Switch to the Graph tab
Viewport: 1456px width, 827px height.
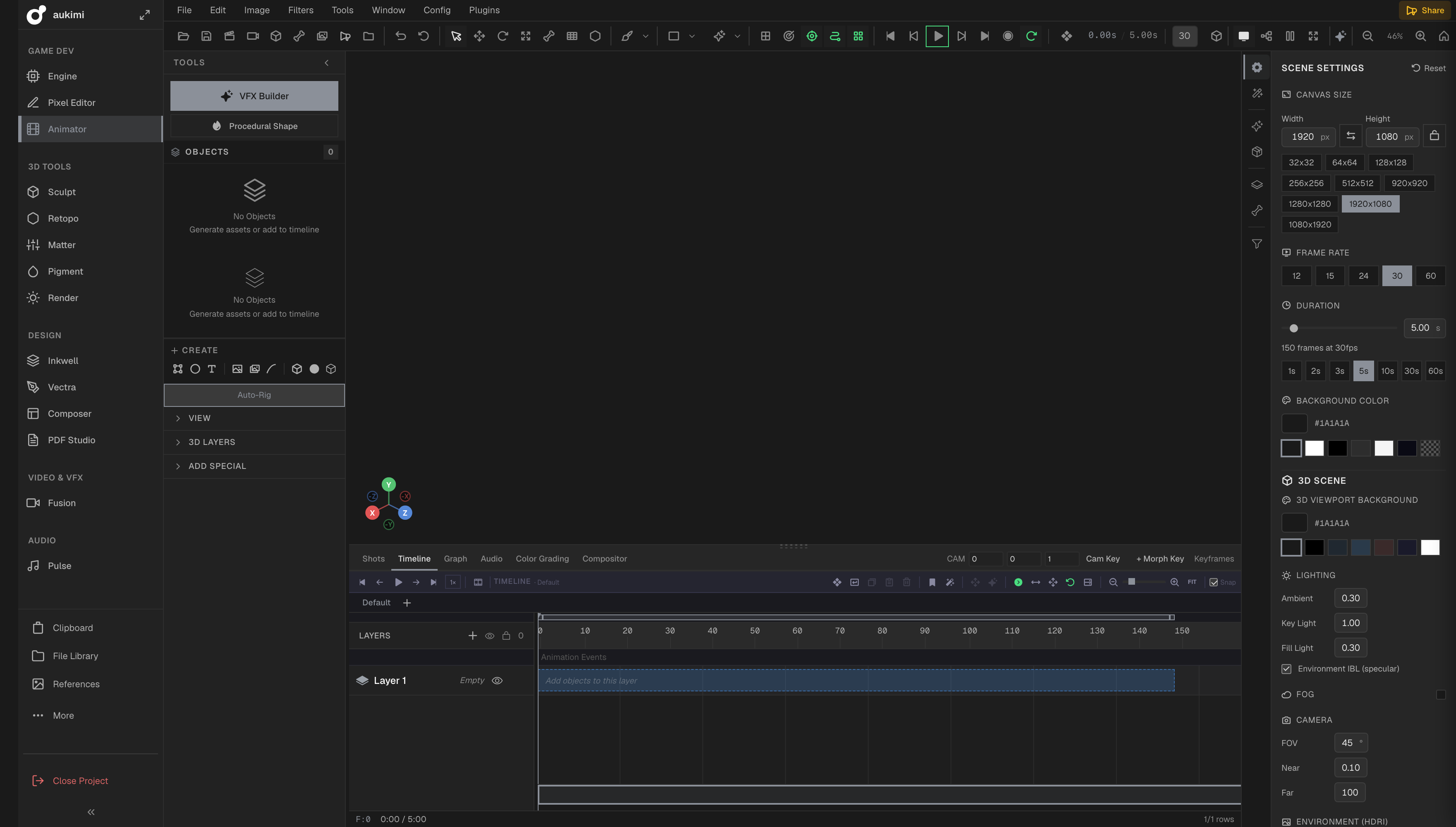pos(455,558)
